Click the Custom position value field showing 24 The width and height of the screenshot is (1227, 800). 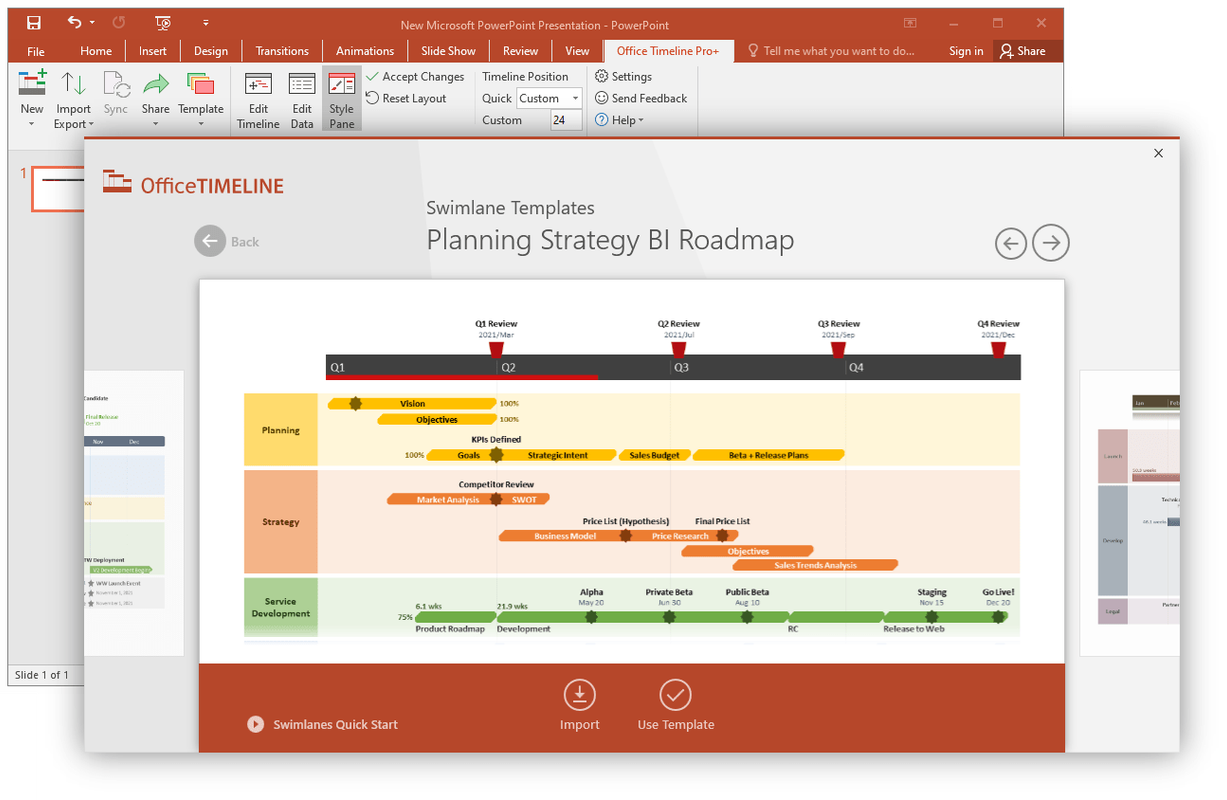[565, 120]
